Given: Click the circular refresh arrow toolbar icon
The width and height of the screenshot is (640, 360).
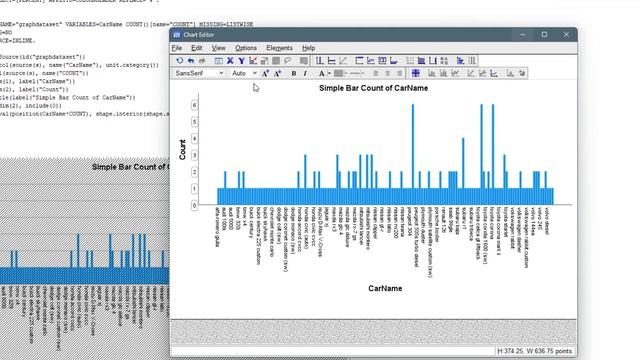Looking at the screenshot, I should click(180, 61).
